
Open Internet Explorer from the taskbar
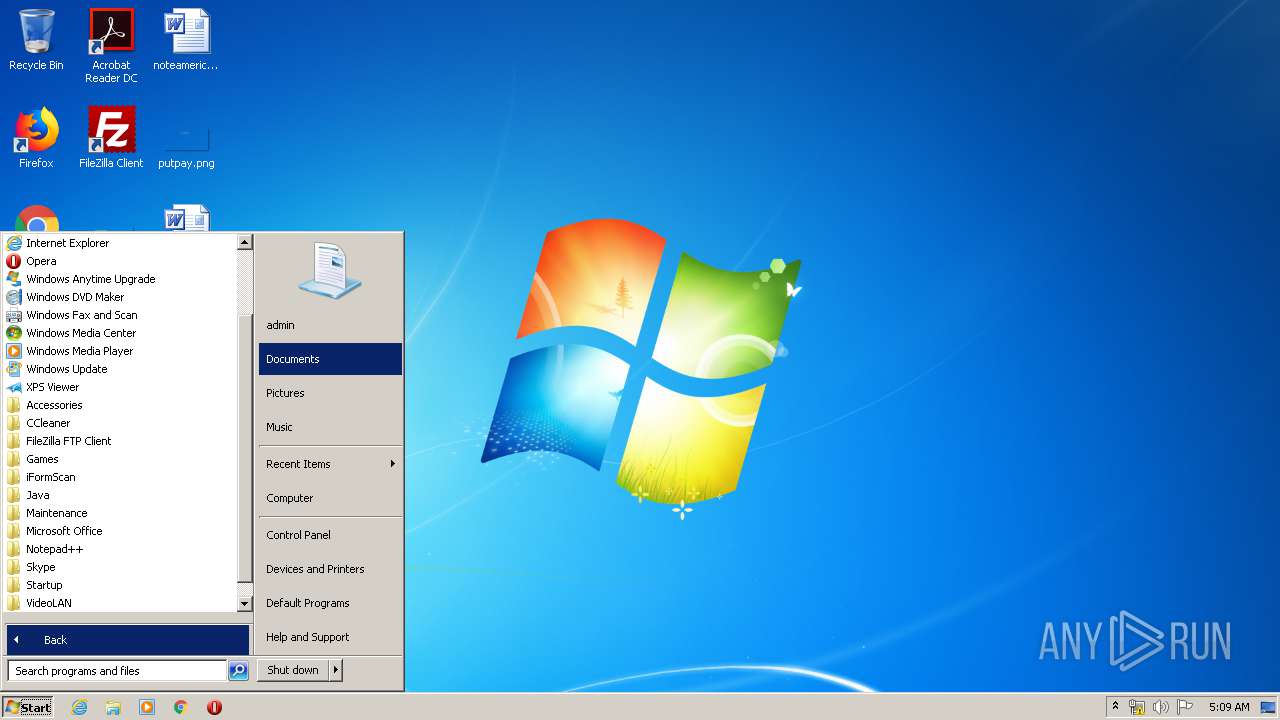point(80,707)
